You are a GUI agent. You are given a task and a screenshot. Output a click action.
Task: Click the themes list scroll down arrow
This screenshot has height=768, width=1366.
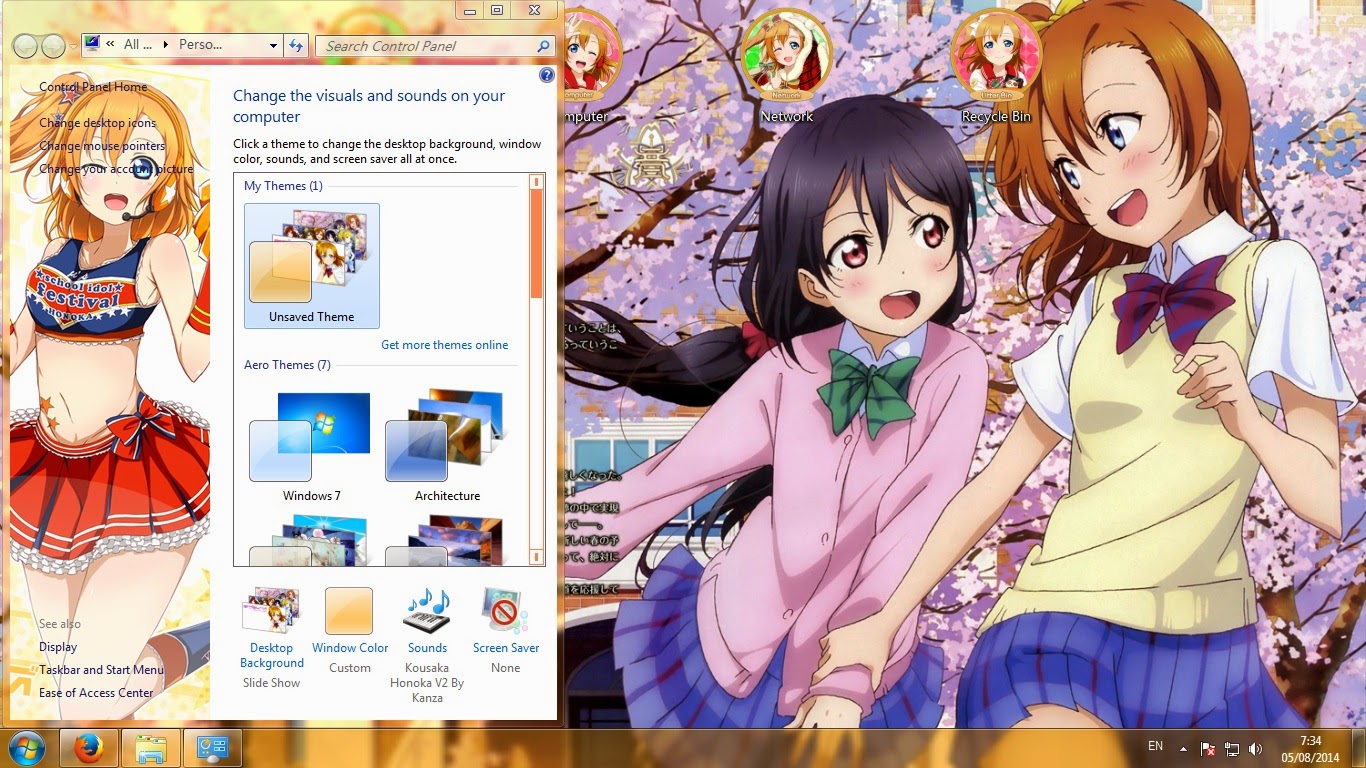(537, 556)
